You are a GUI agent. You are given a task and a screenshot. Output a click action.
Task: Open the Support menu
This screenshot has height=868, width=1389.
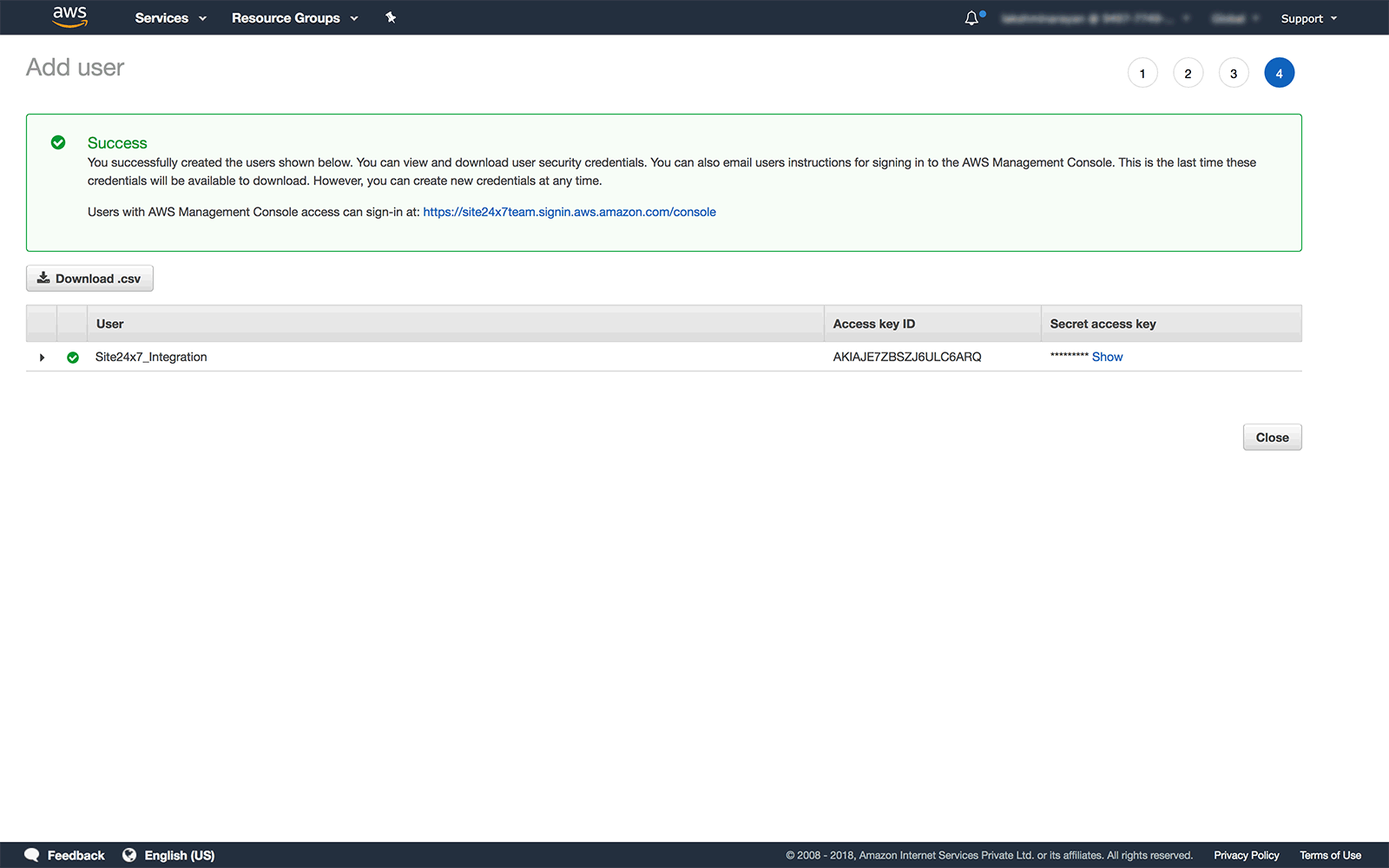point(1308,18)
